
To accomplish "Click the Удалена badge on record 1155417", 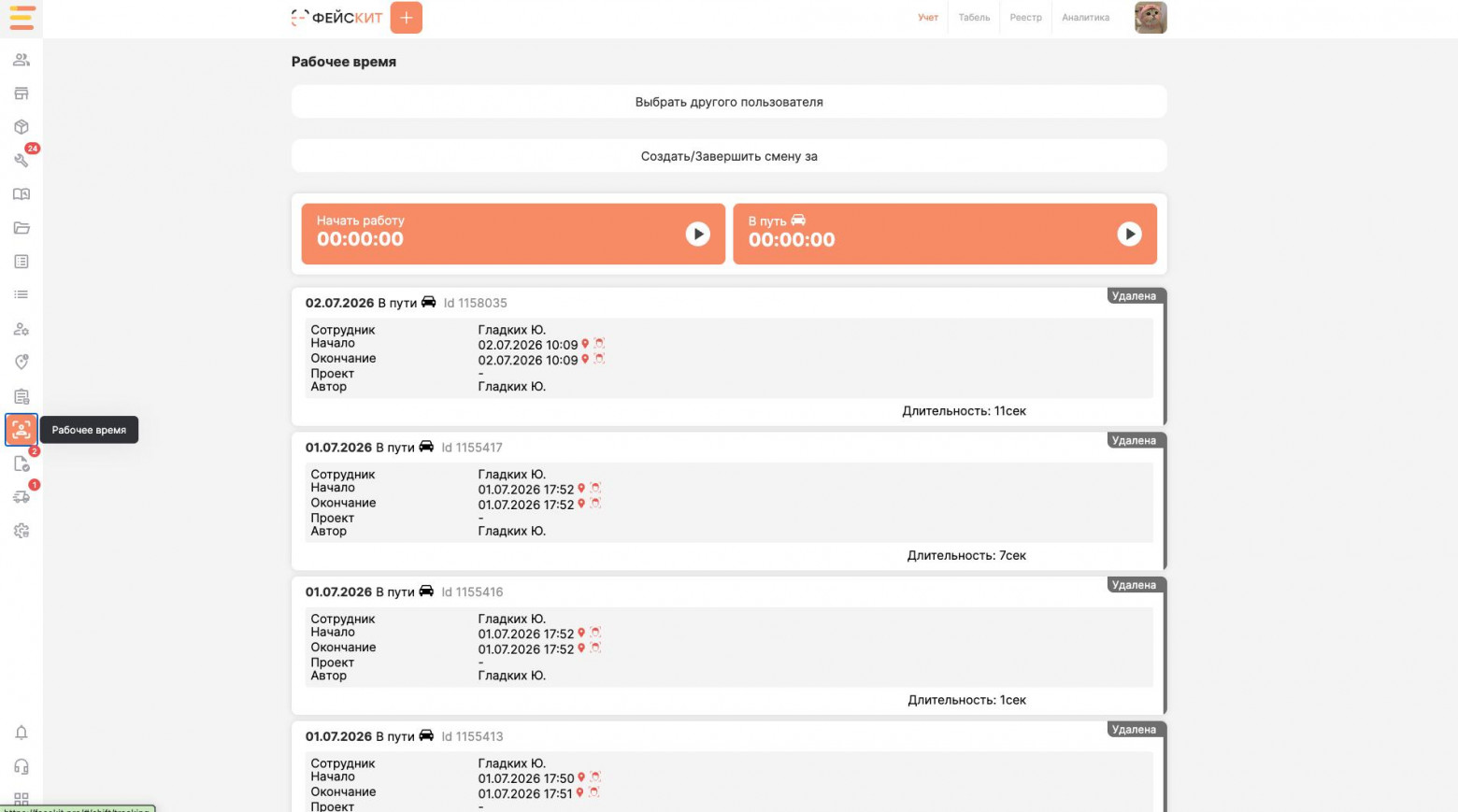I will pos(1134,441).
